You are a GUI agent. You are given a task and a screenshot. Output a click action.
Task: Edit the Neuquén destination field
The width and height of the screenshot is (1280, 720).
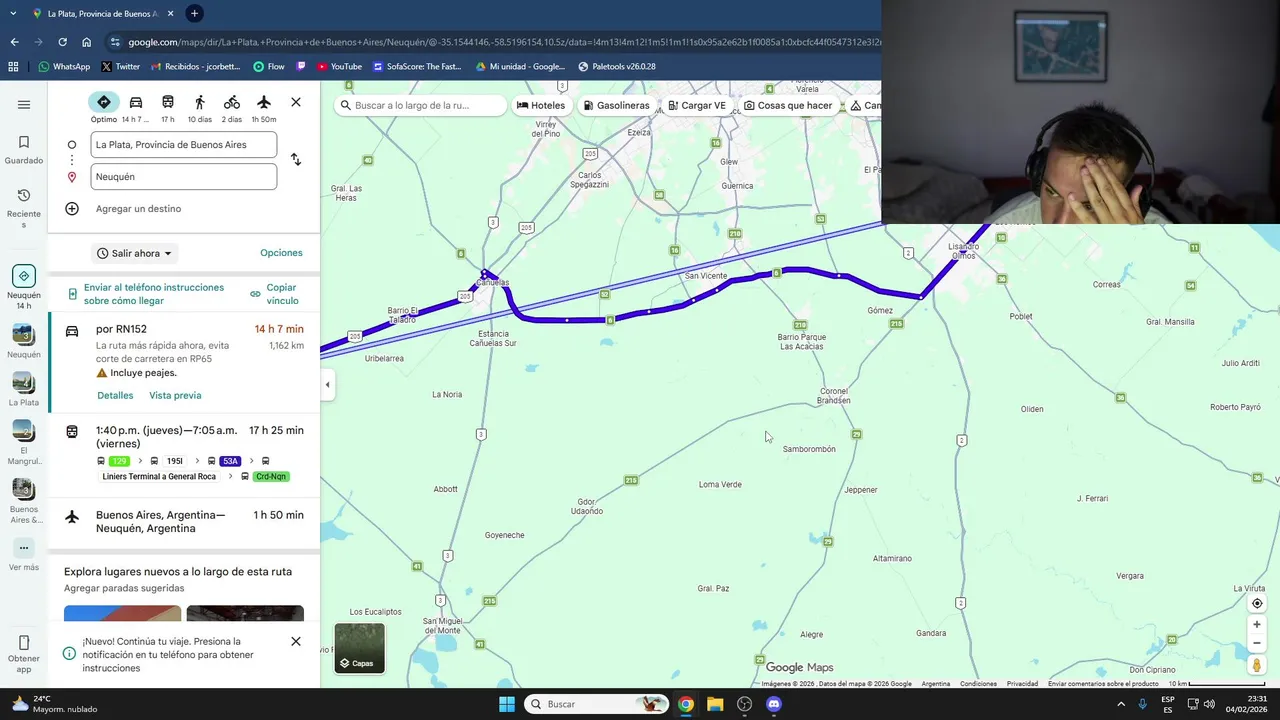coord(184,177)
